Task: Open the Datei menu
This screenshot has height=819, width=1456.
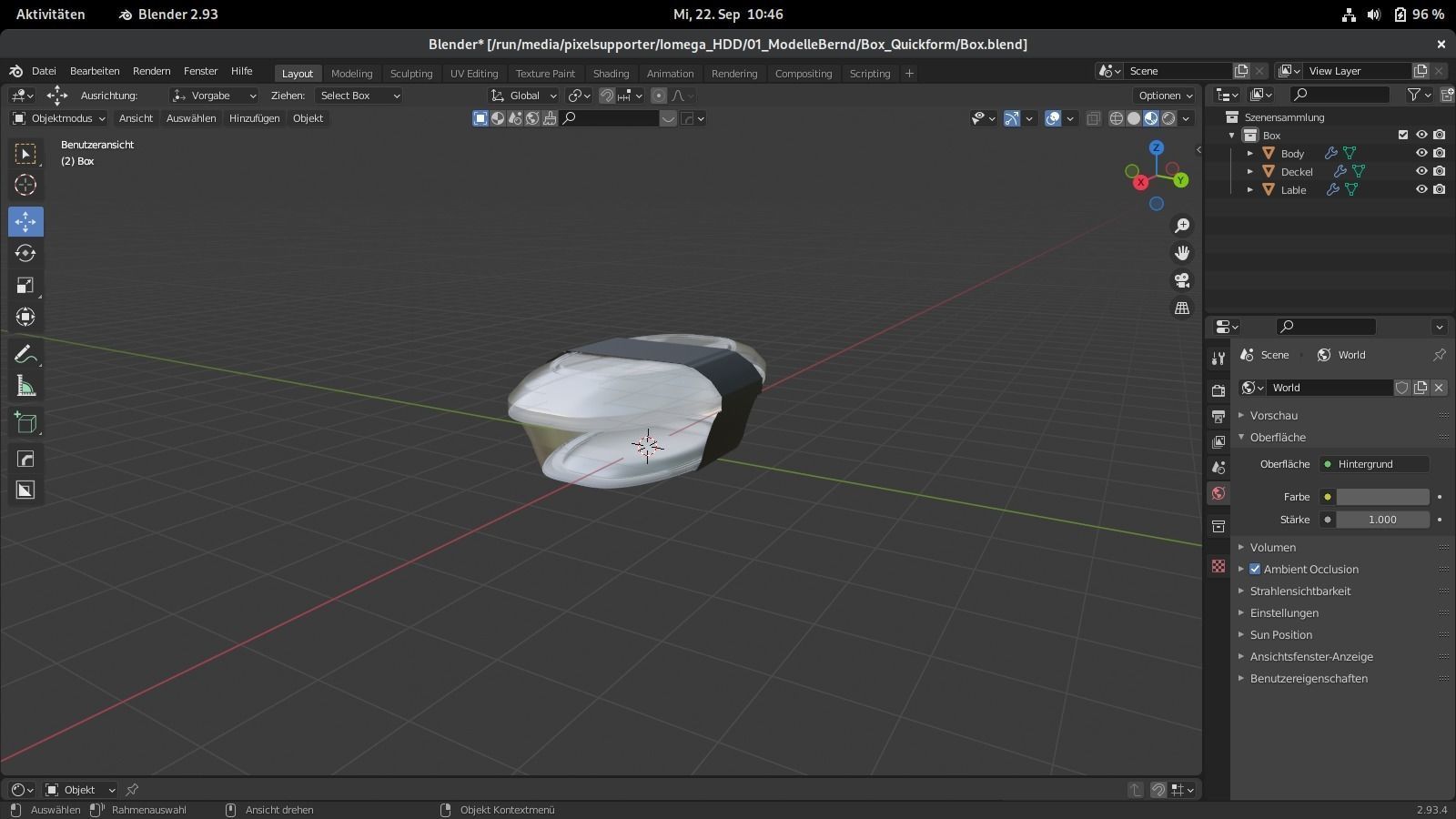Action: [44, 71]
